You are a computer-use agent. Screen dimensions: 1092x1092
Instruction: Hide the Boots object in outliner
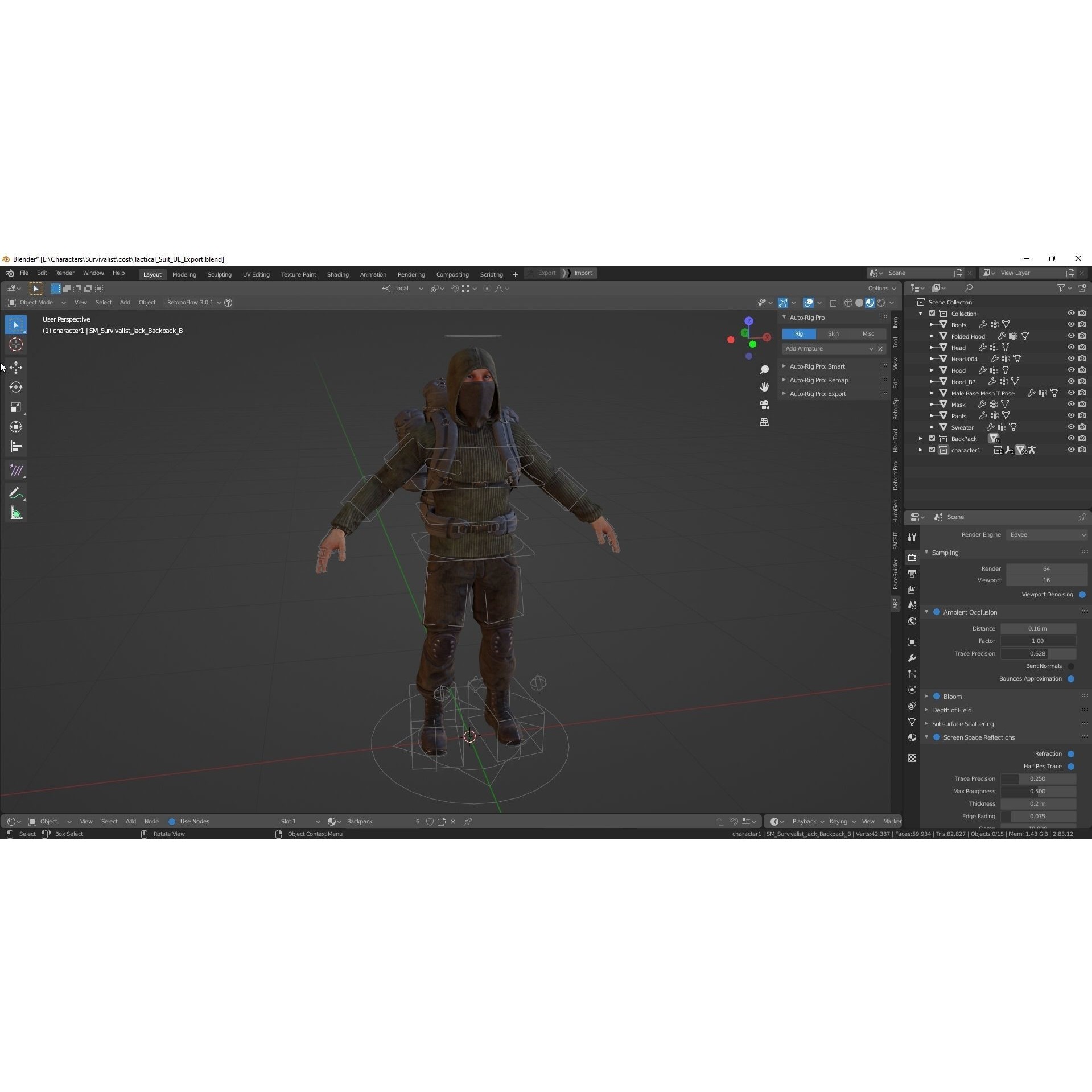click(1071, 324)
